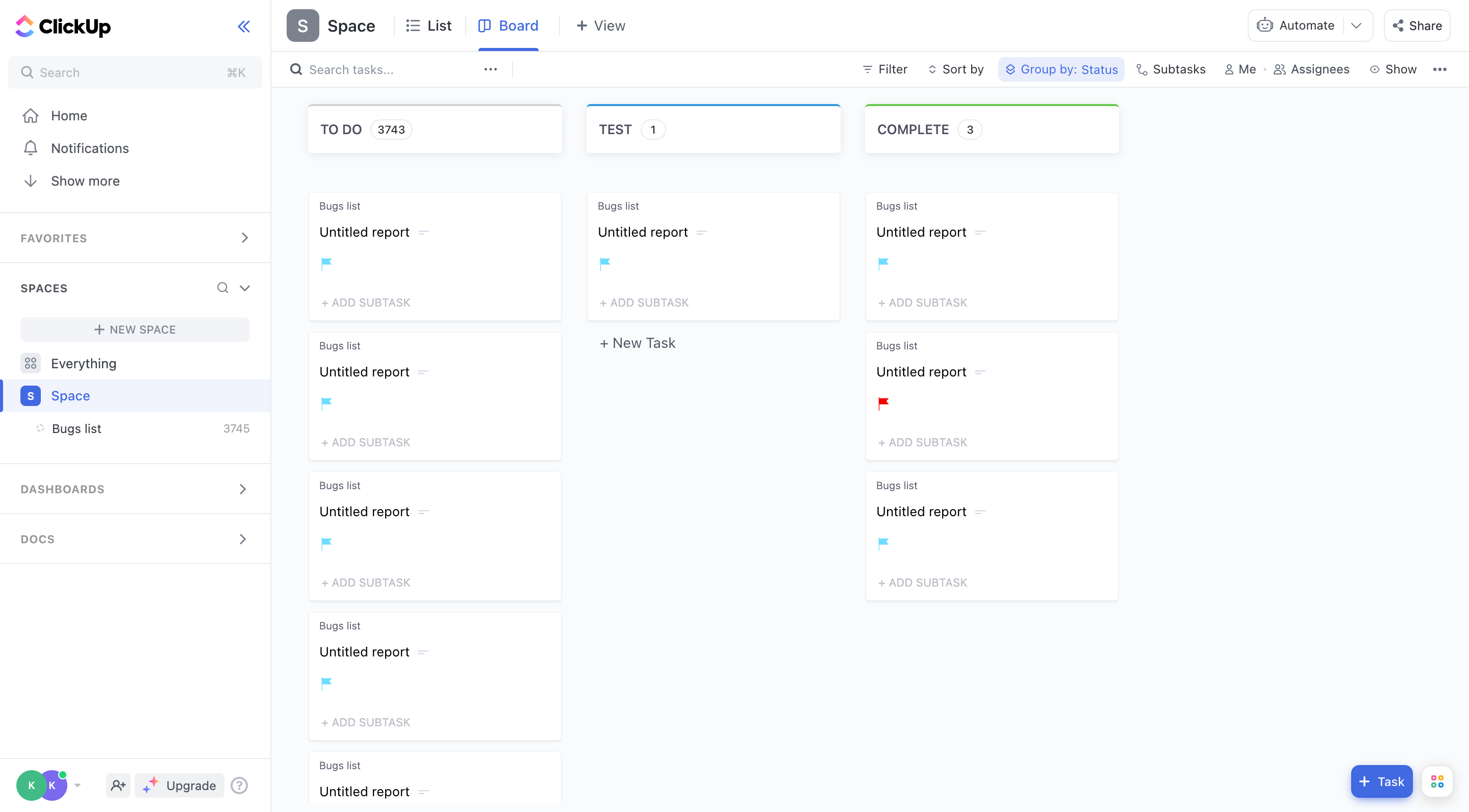This screenshot has height=812, width=1469.
Task: Click priority flag on third TO DO card
Action: point(326,543)
